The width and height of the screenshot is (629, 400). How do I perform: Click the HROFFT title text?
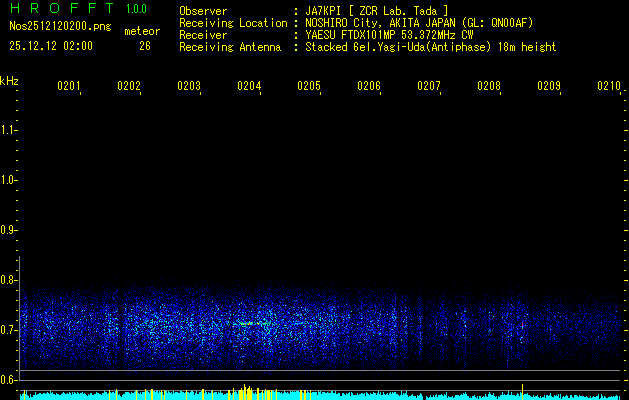tap(58, 10)
